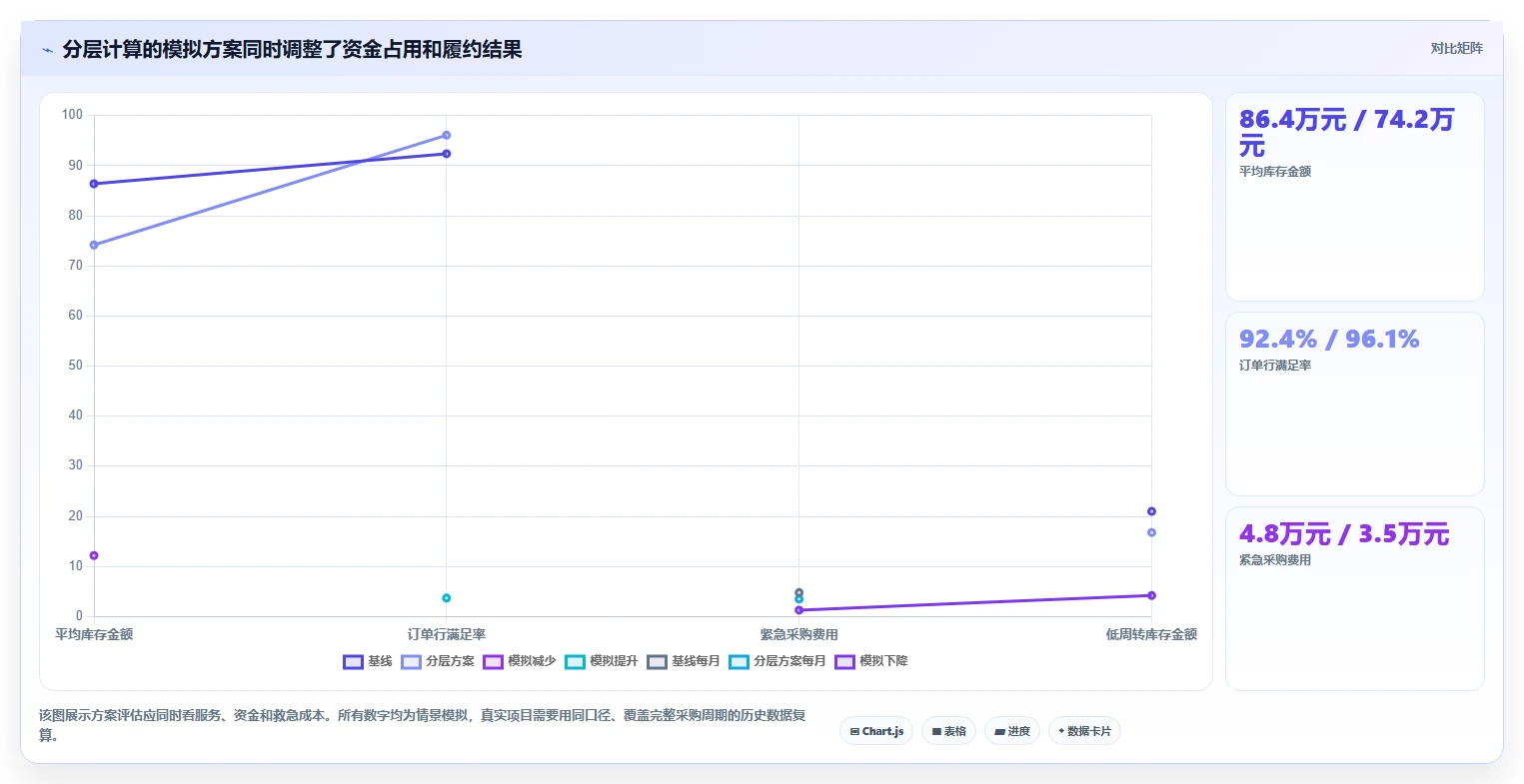This screenshot has width=1524, height=784.
Task: Toggle the 分层方案 legend series
Action: click(x=438, y=661)
